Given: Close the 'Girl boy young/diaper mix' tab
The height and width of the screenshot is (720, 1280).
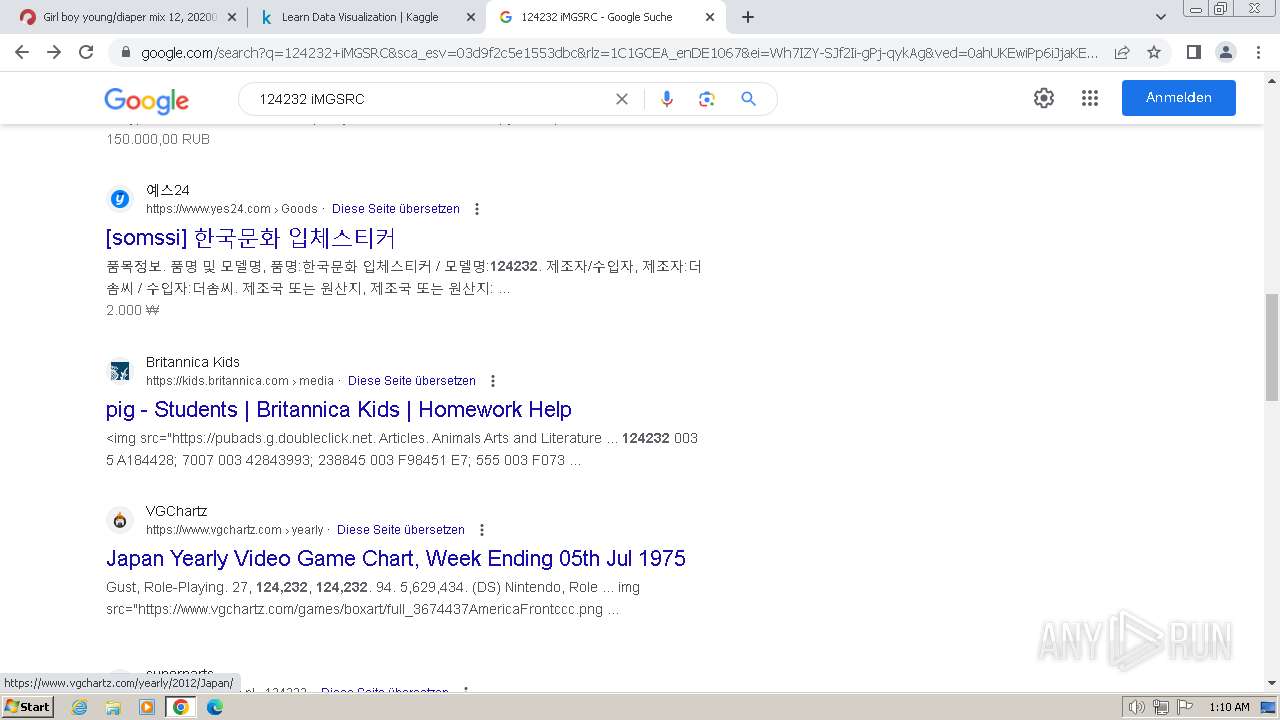Looking at the screenshot, I should pyautogui.click(x=232, y=17).
